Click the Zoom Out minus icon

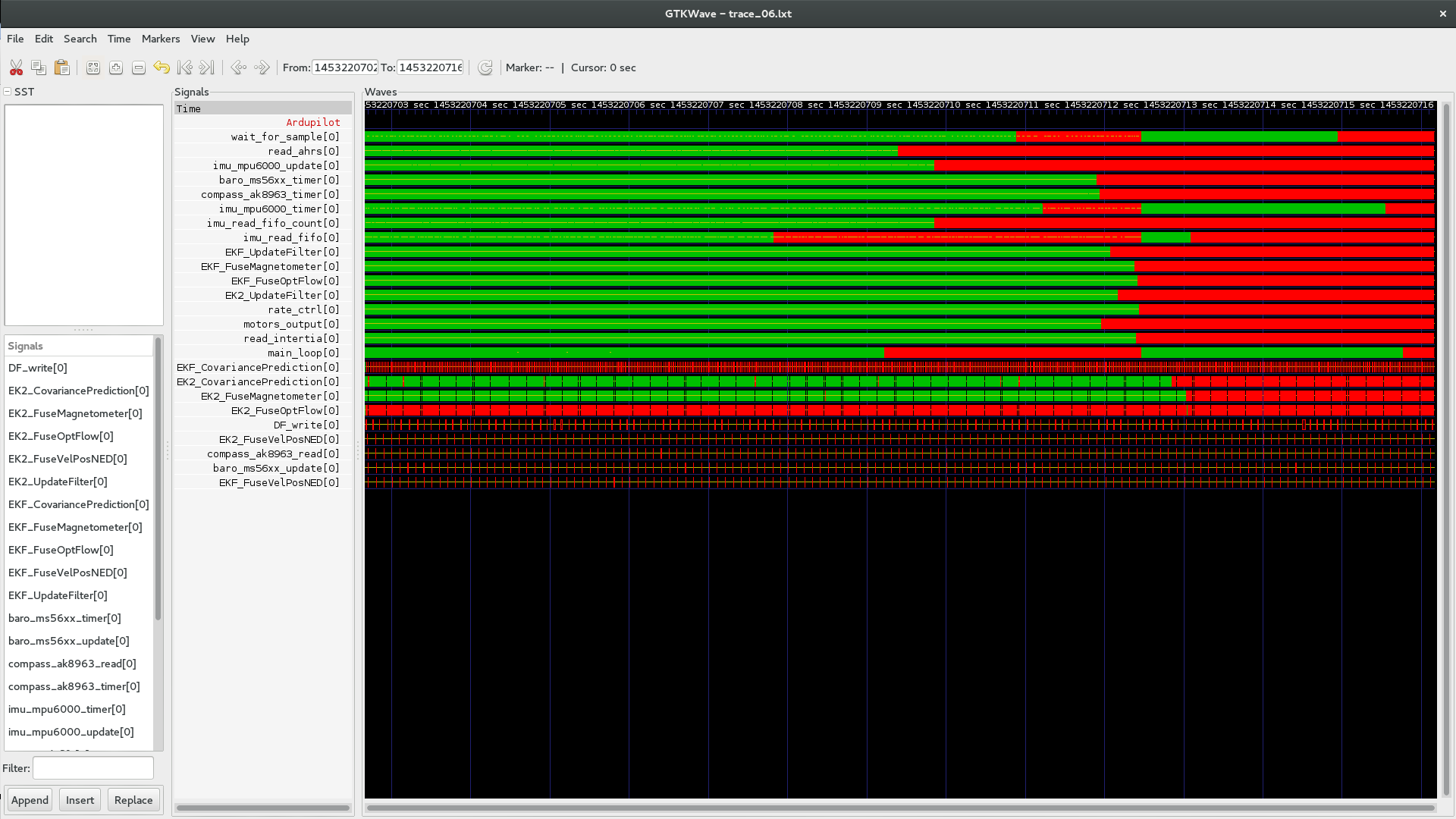(x=139, y=67)
